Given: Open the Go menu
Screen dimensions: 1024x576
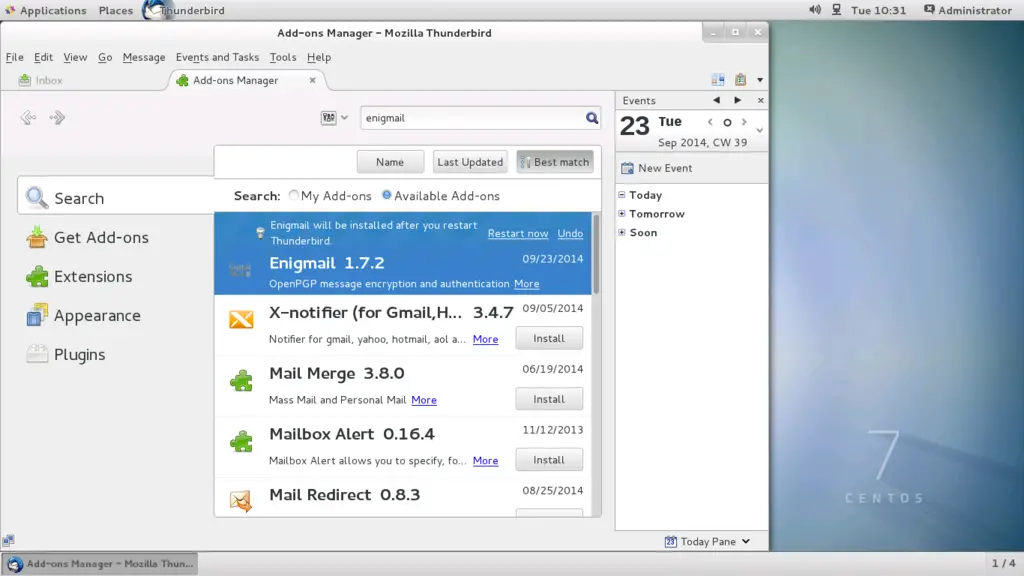Looking at the screenshot, I should click(105, 57).
